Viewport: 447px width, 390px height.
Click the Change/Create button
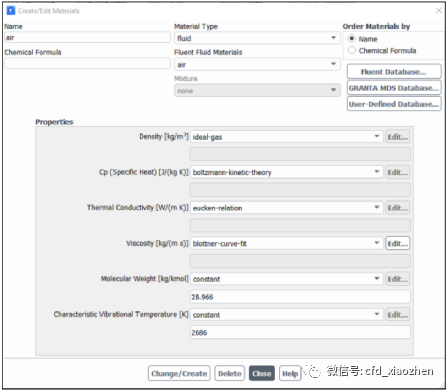point(179,373)
